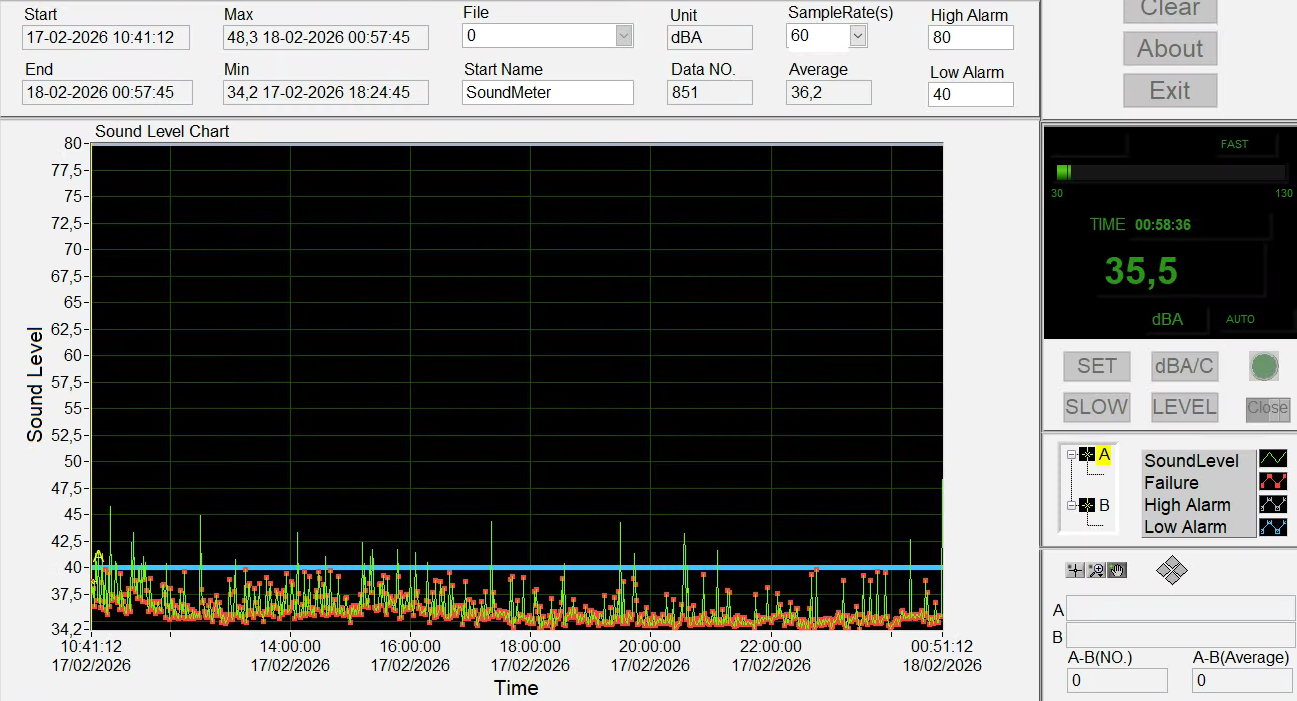Select the crosshair cursor tool
The height and width of the screenshot is (701, 1297).
tap(1075, 570)
